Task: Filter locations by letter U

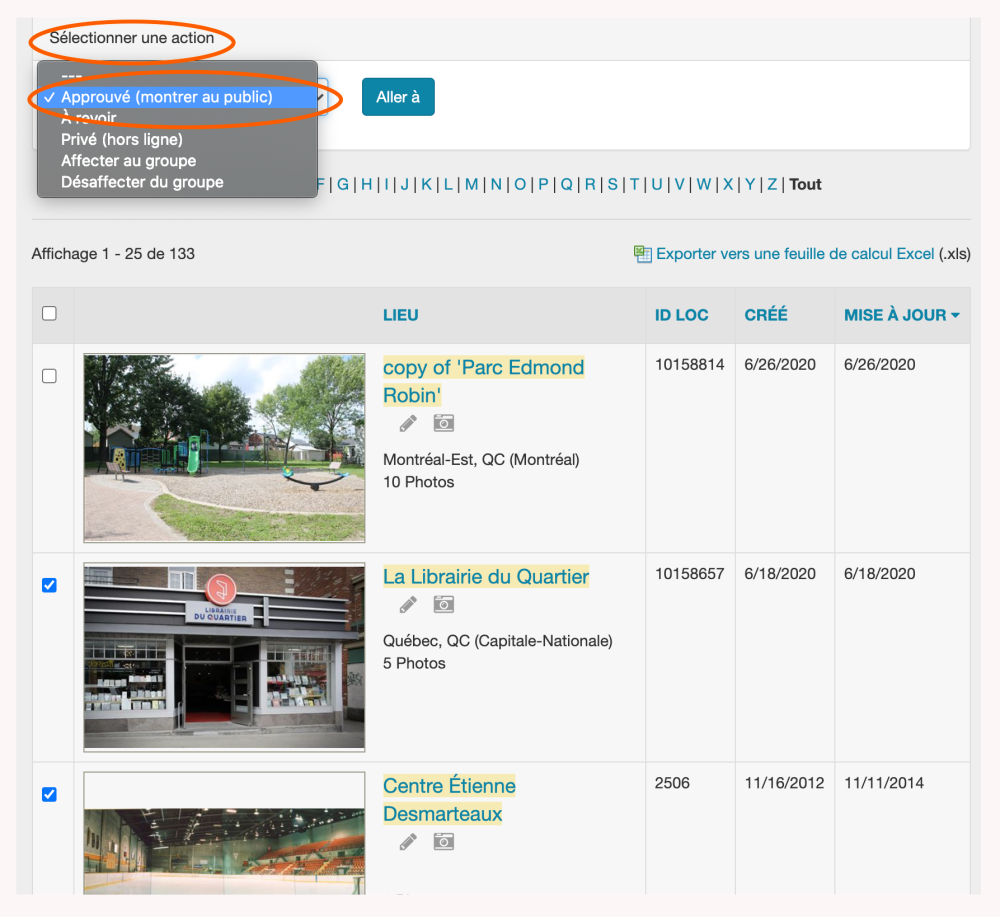Action: click(656, 184)
